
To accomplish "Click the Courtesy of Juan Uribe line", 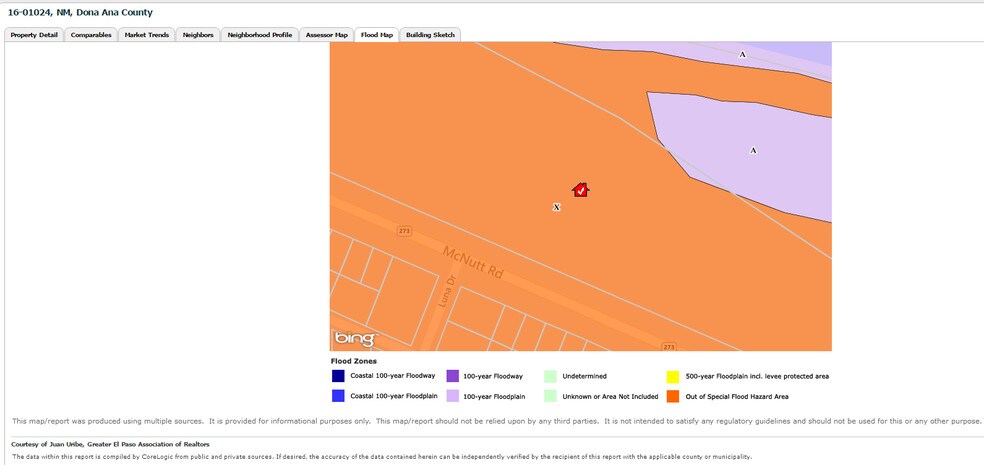I will click(x=110, y=444).
